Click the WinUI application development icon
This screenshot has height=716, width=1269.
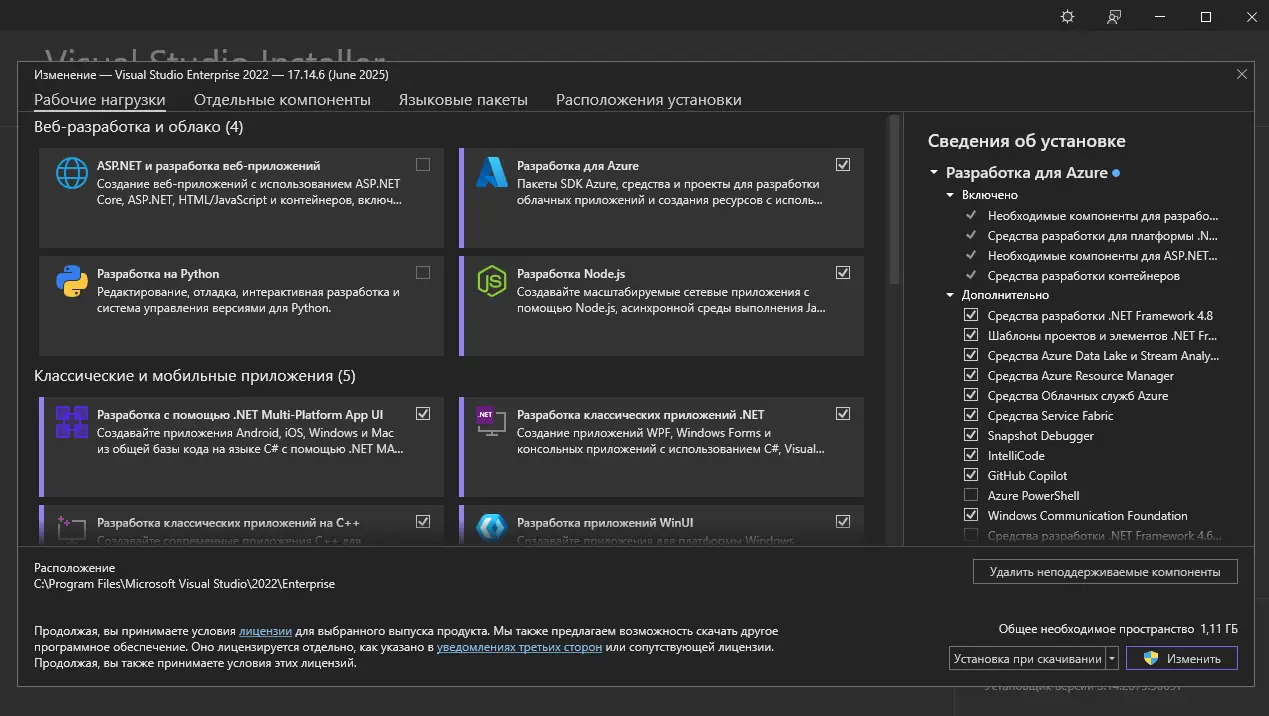click(x=492, y=528)
